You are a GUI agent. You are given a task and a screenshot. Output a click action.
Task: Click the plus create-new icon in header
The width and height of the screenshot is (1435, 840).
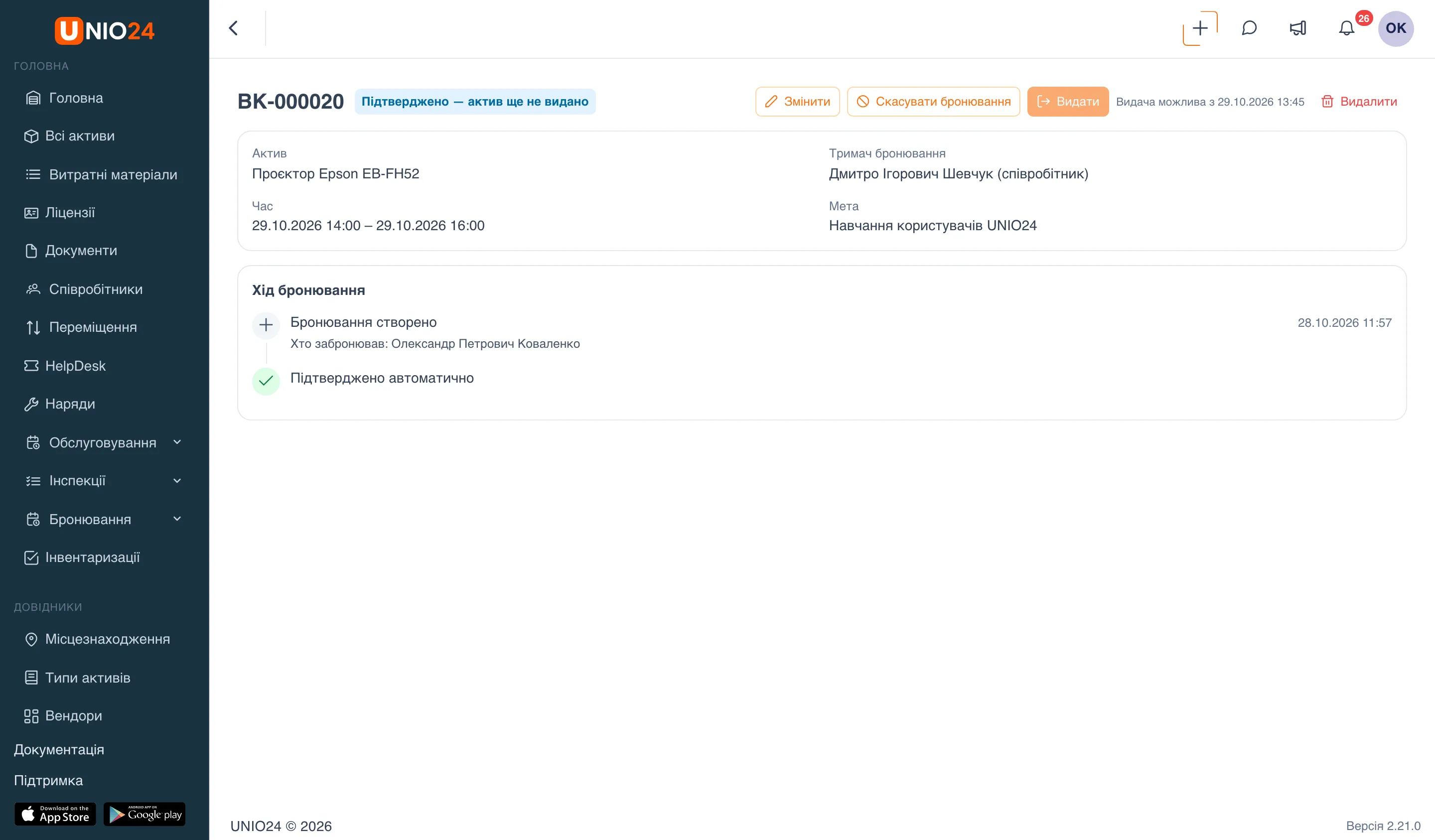coord(1200,28)
